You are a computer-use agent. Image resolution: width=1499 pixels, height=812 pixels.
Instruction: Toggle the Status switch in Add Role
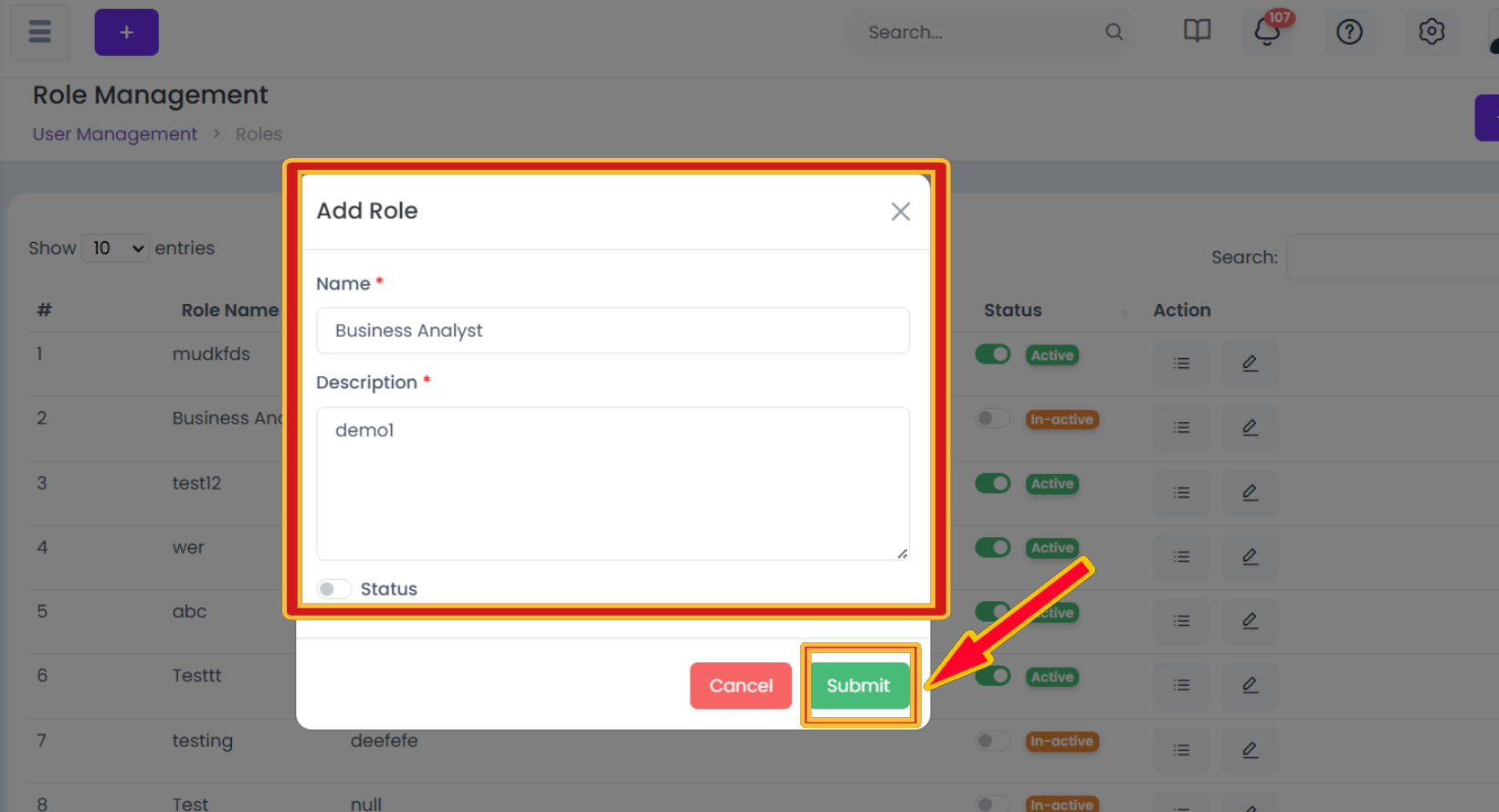pyautogui.click(x=334, y=589)
